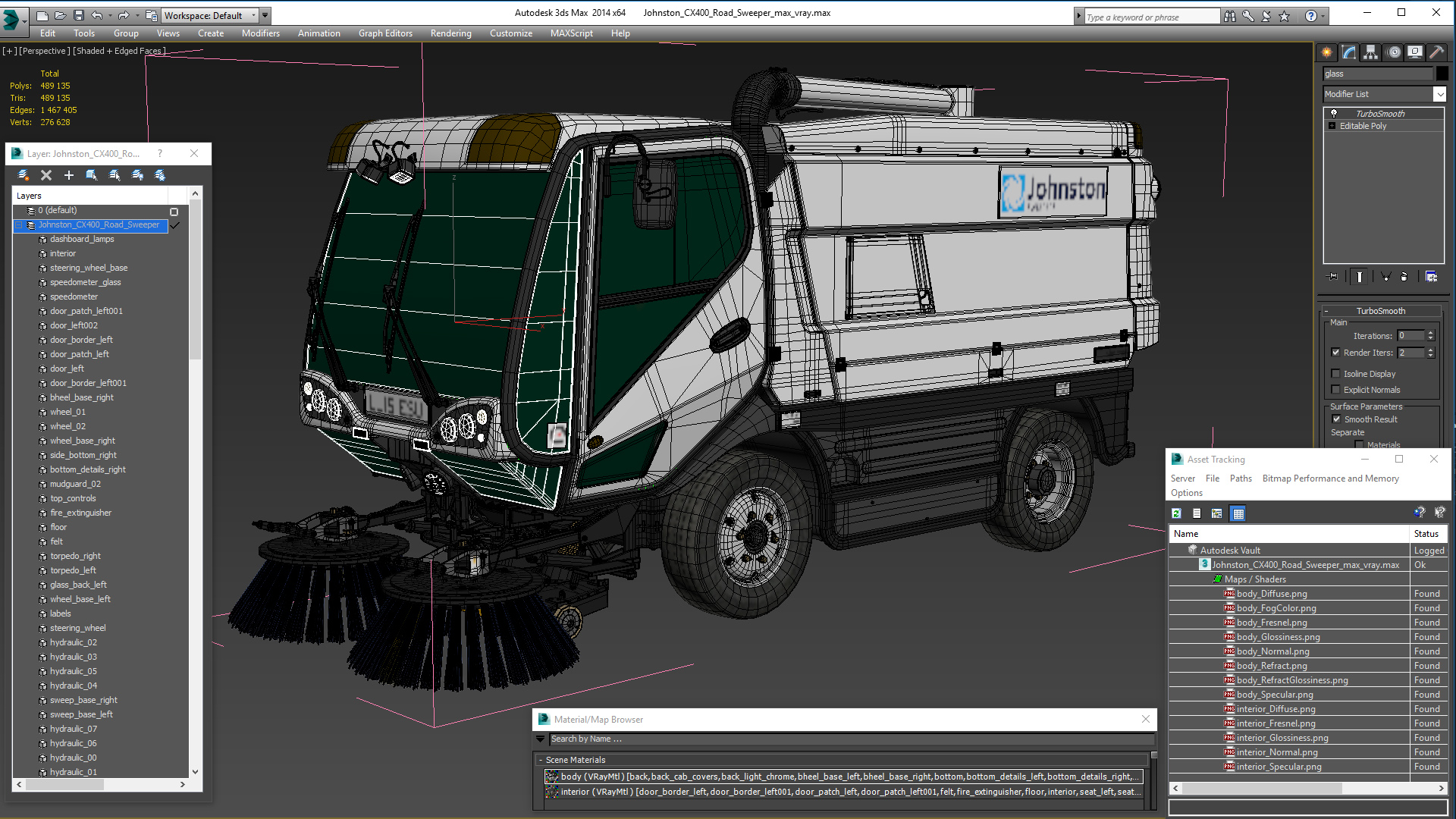The image size is (1456, 819).
Task: Click Refresh icon in Asset Tracking toolbar
Action: pos(1176,513)
